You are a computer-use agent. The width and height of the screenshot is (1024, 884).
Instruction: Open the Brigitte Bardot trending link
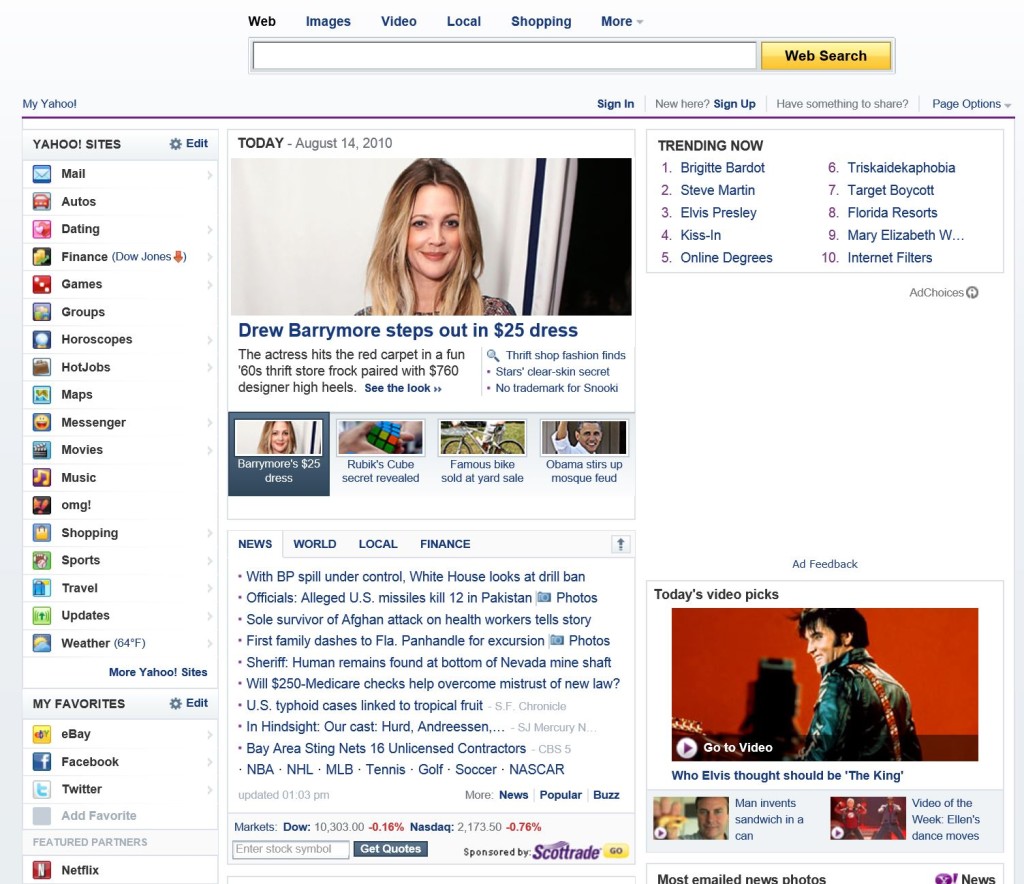[x=722, y=168]
